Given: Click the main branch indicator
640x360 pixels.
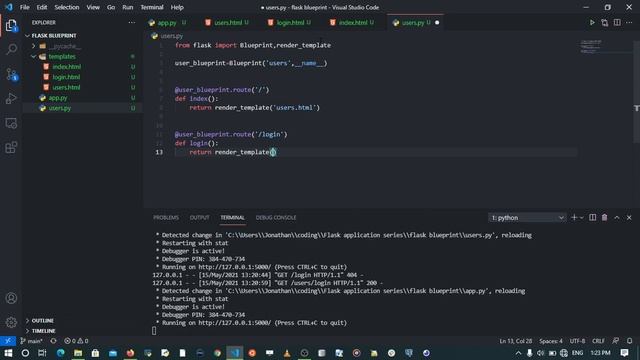Looking at the screenshot, I should tap(31, 341).
